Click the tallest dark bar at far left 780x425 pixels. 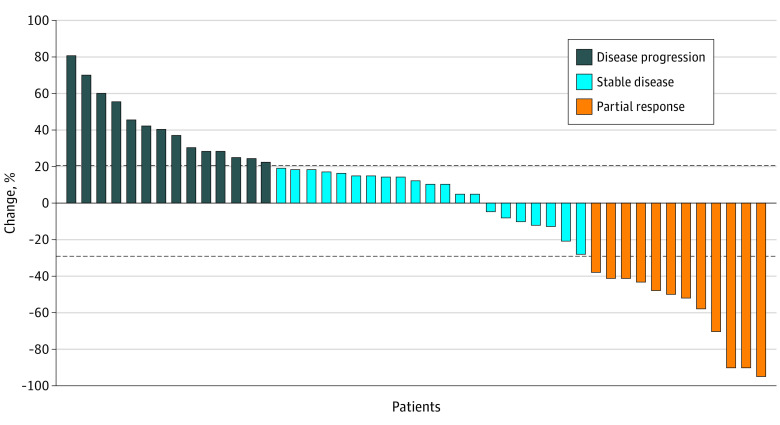tap(71, 129)
